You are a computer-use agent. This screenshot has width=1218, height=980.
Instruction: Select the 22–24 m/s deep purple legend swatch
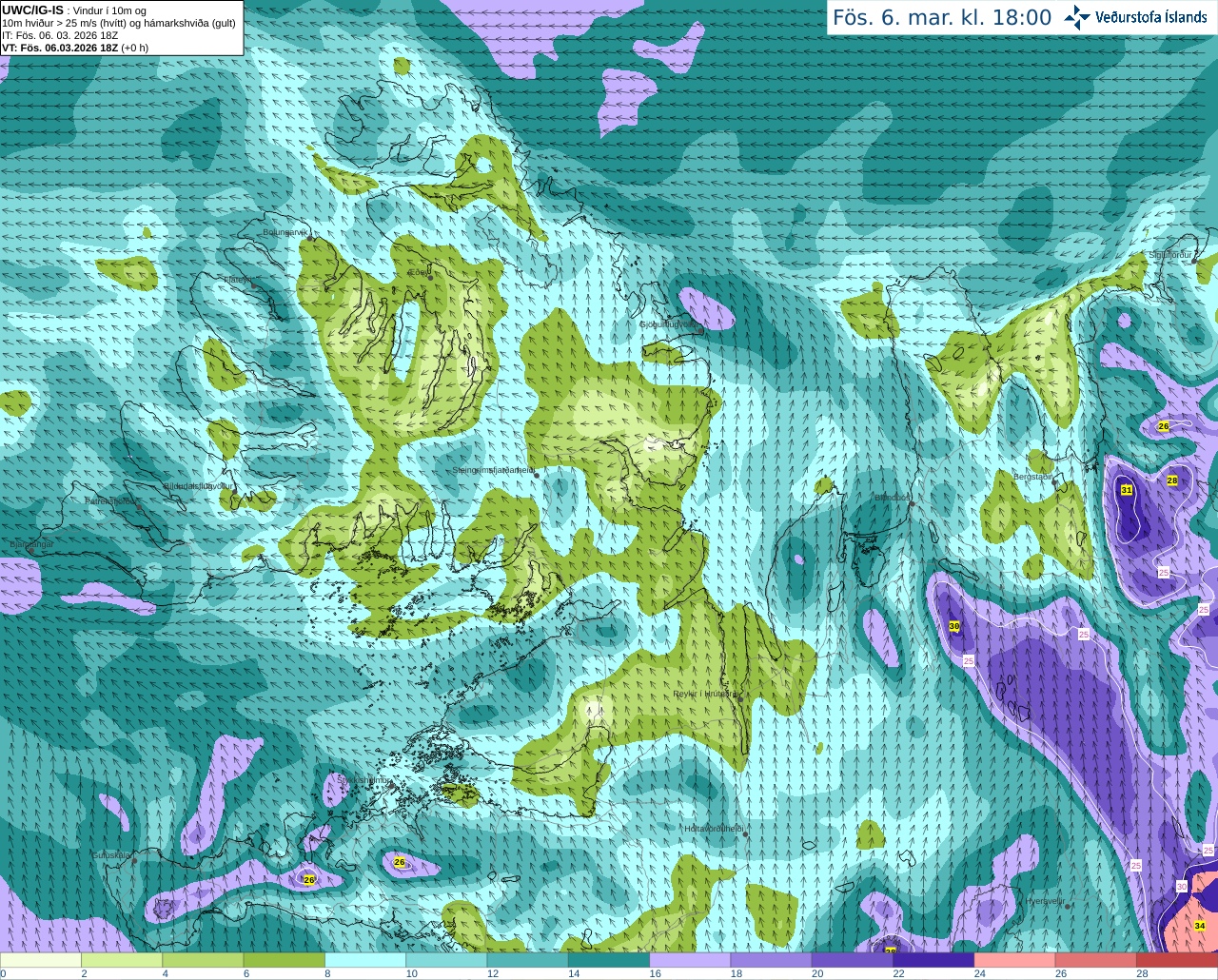pyautogui.click(x=933, y=960)
